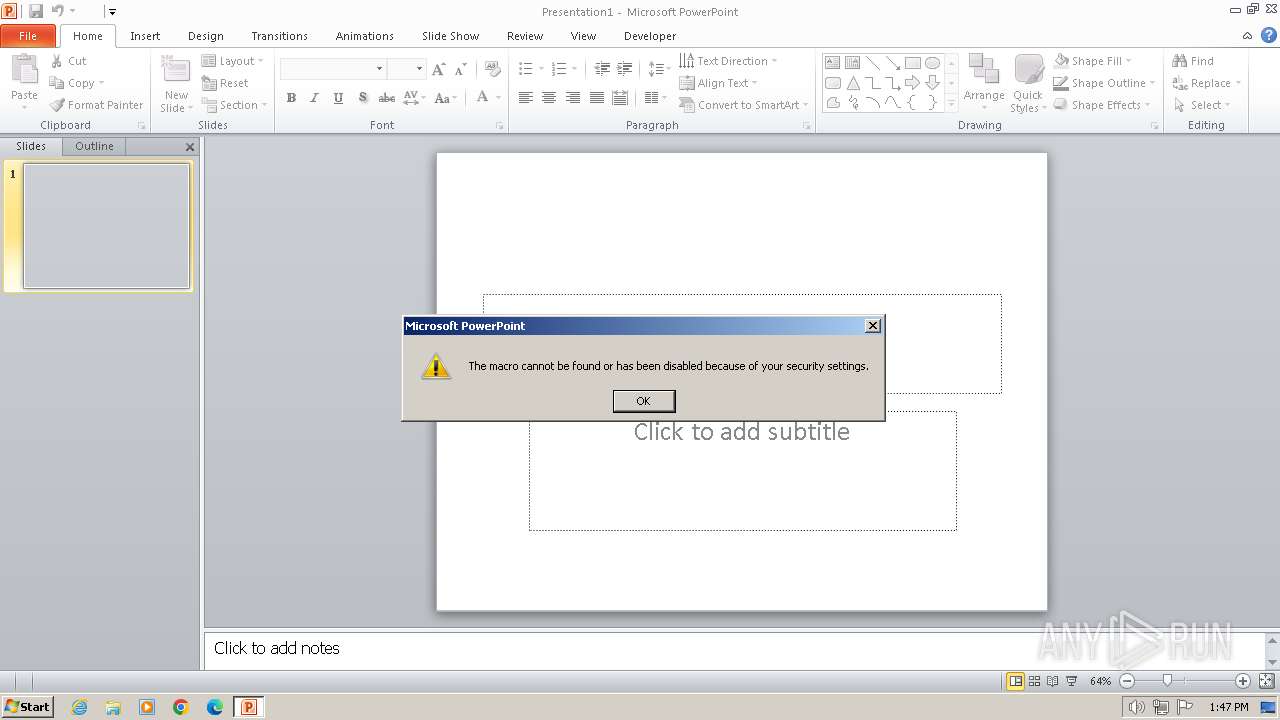Select the Rectangle shape in gallery
Viewport: 1280px width, 720px height.
912,62
